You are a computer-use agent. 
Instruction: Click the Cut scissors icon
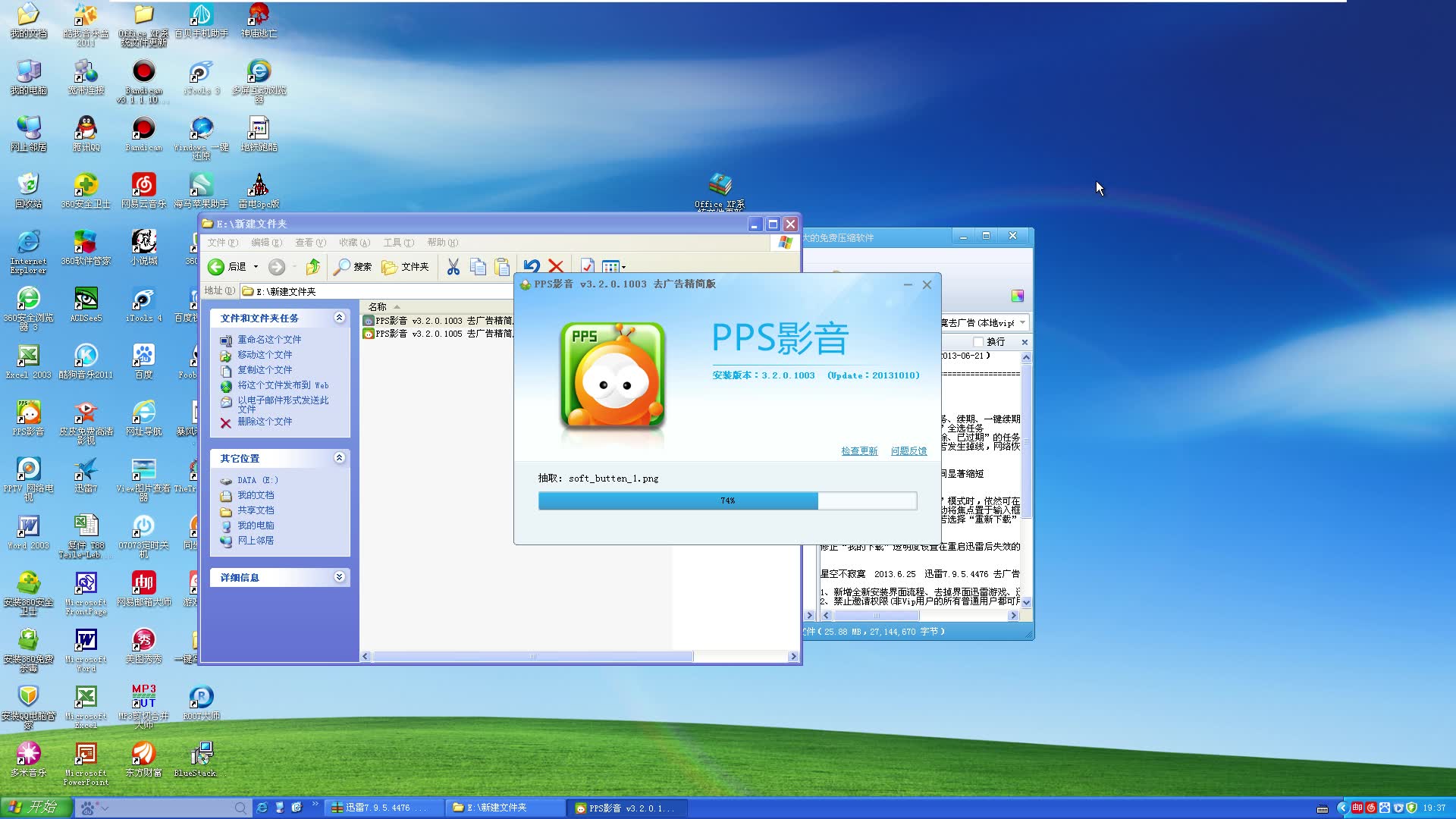pos(453,267)
